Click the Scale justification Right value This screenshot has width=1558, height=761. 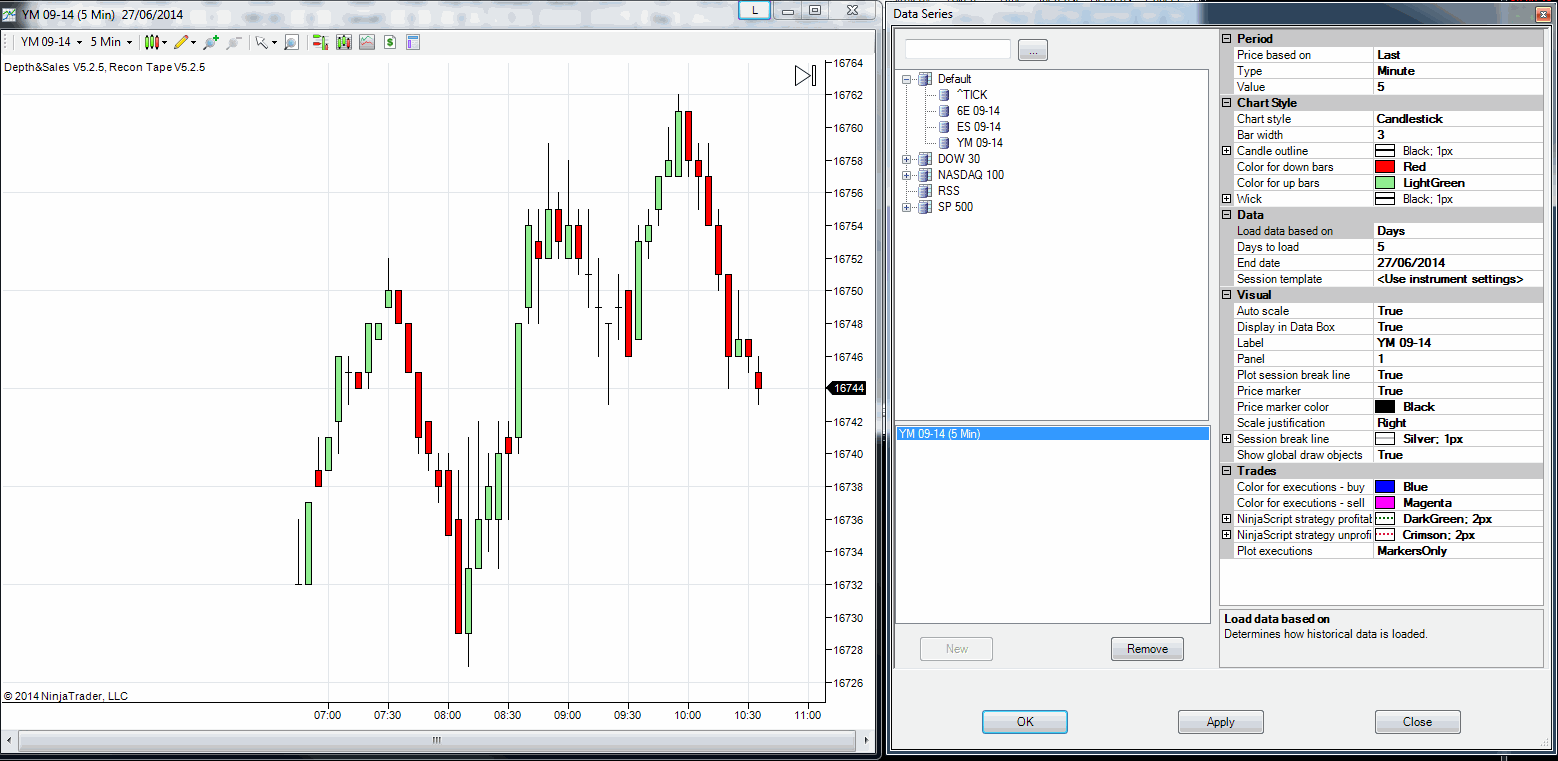click(1459, 423)
